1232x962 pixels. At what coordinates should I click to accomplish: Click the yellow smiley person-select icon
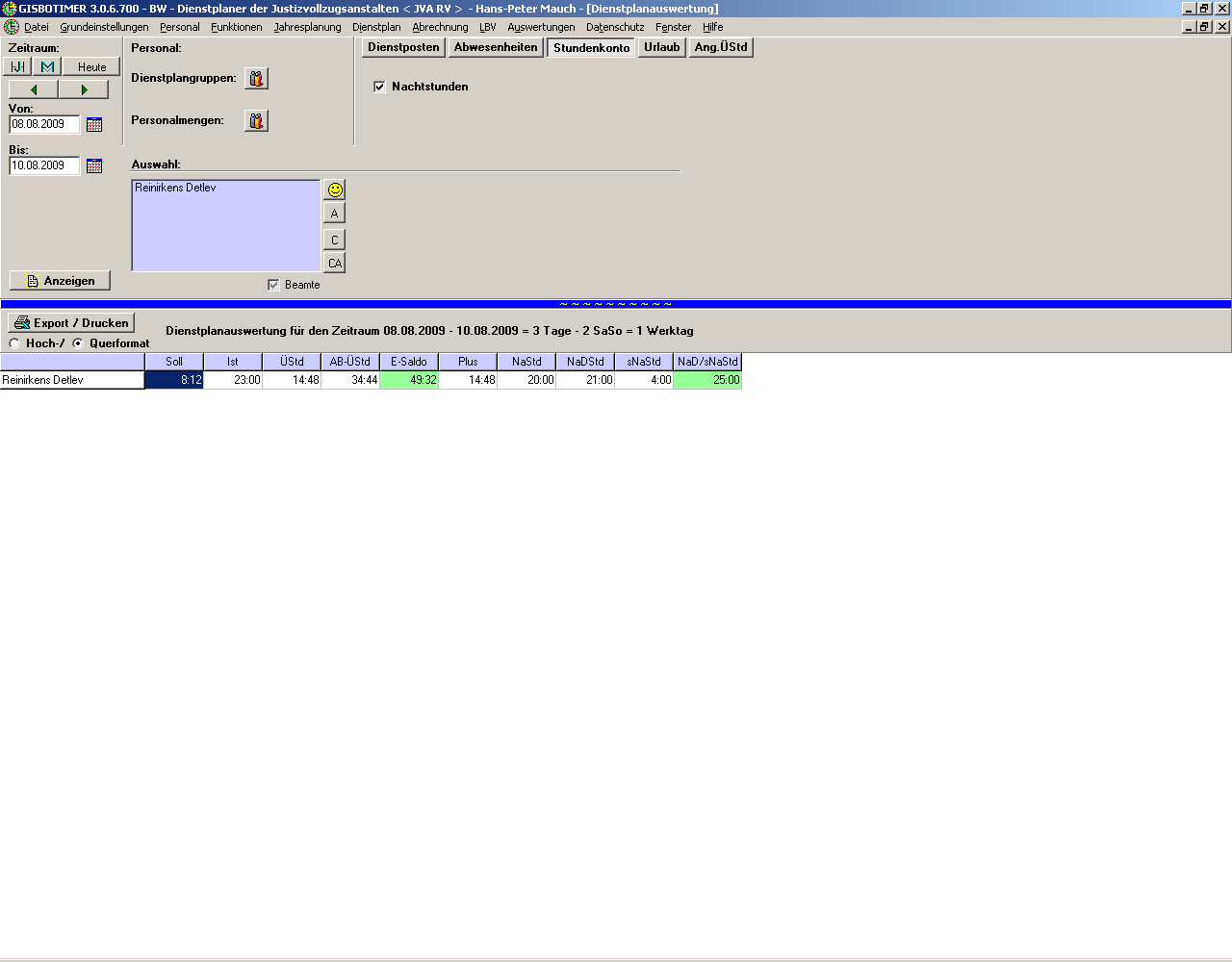click(335, 190)
